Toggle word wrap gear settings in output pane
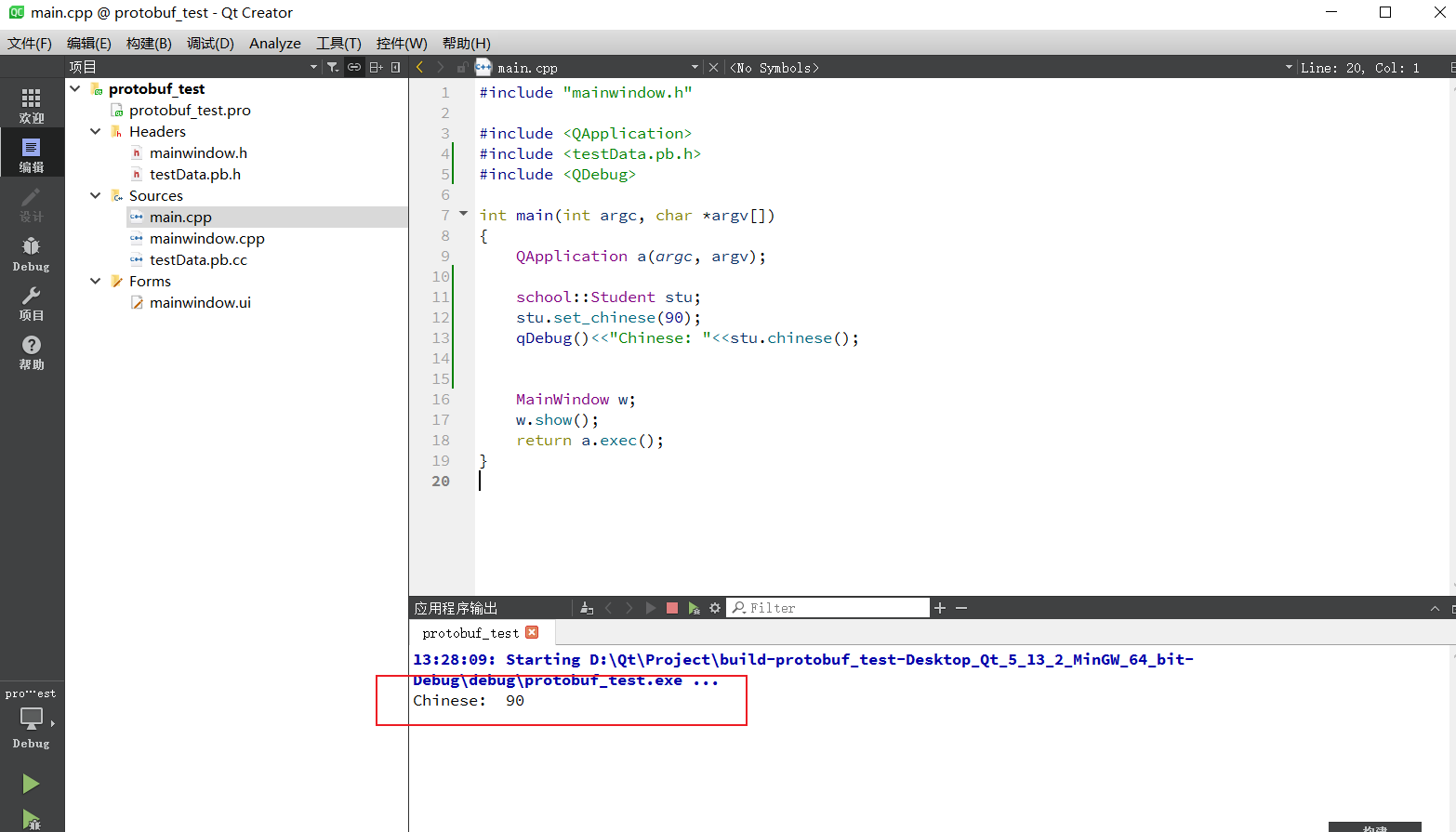This screenshot has height=832, width=1456. click(x=714, y=607)
